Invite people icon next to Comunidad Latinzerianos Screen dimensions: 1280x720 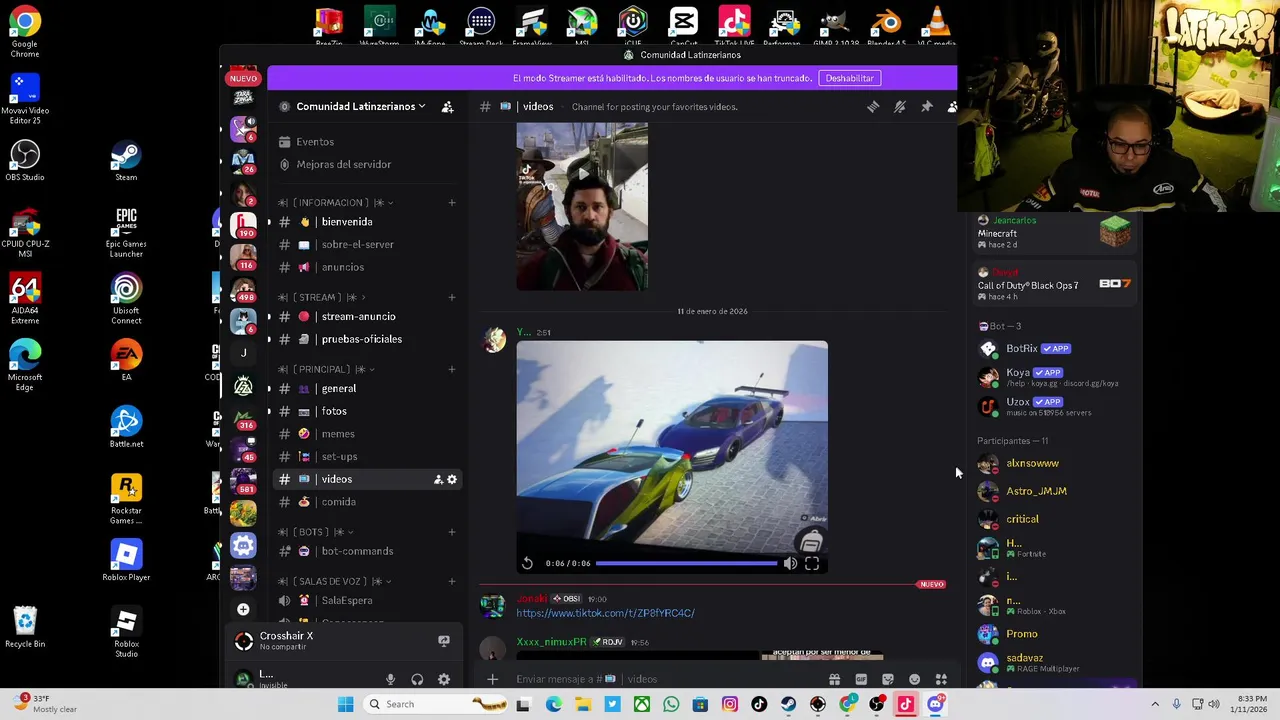click(x=448, y=107)
